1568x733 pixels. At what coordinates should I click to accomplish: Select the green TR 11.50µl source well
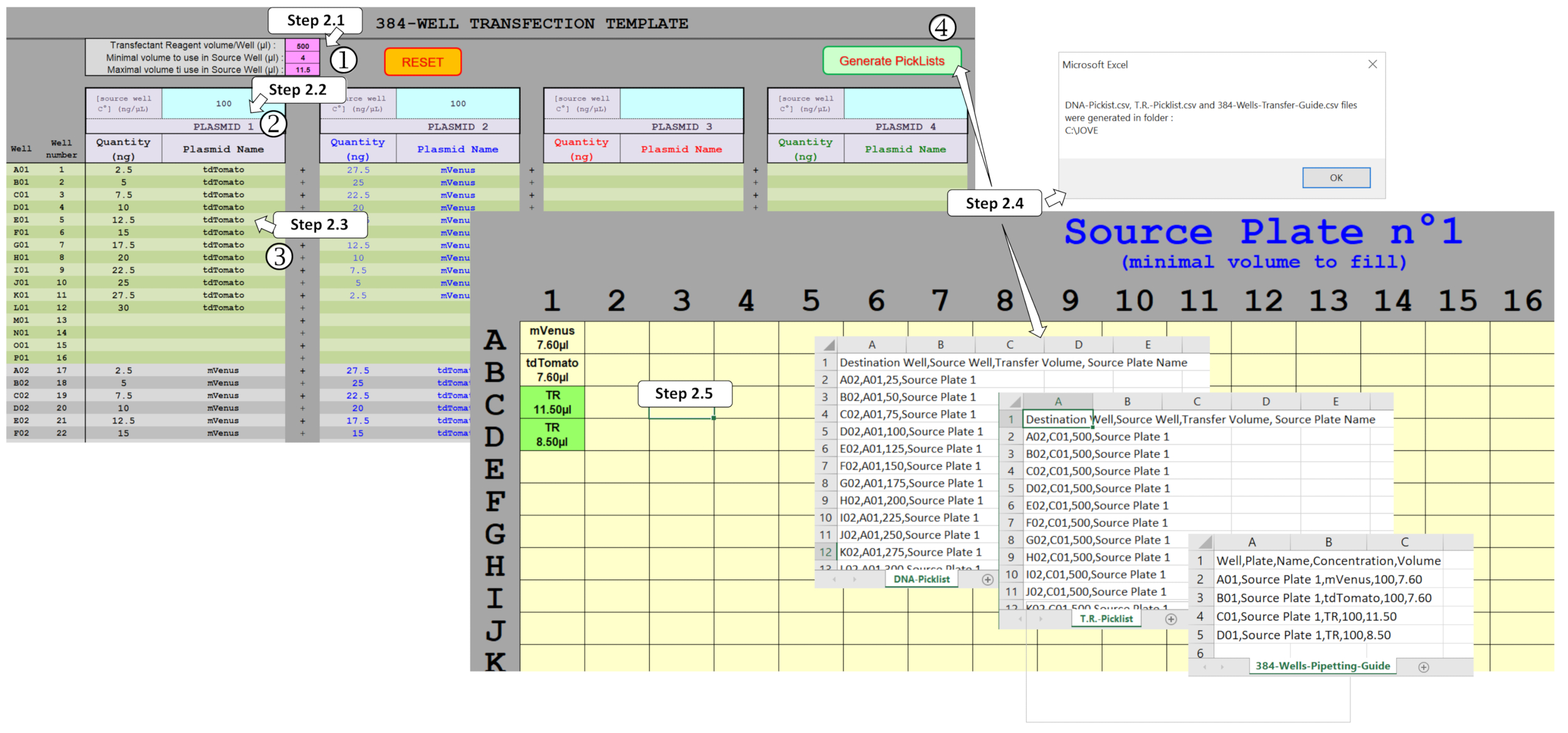pyautogui.click(x=552, y=402)
